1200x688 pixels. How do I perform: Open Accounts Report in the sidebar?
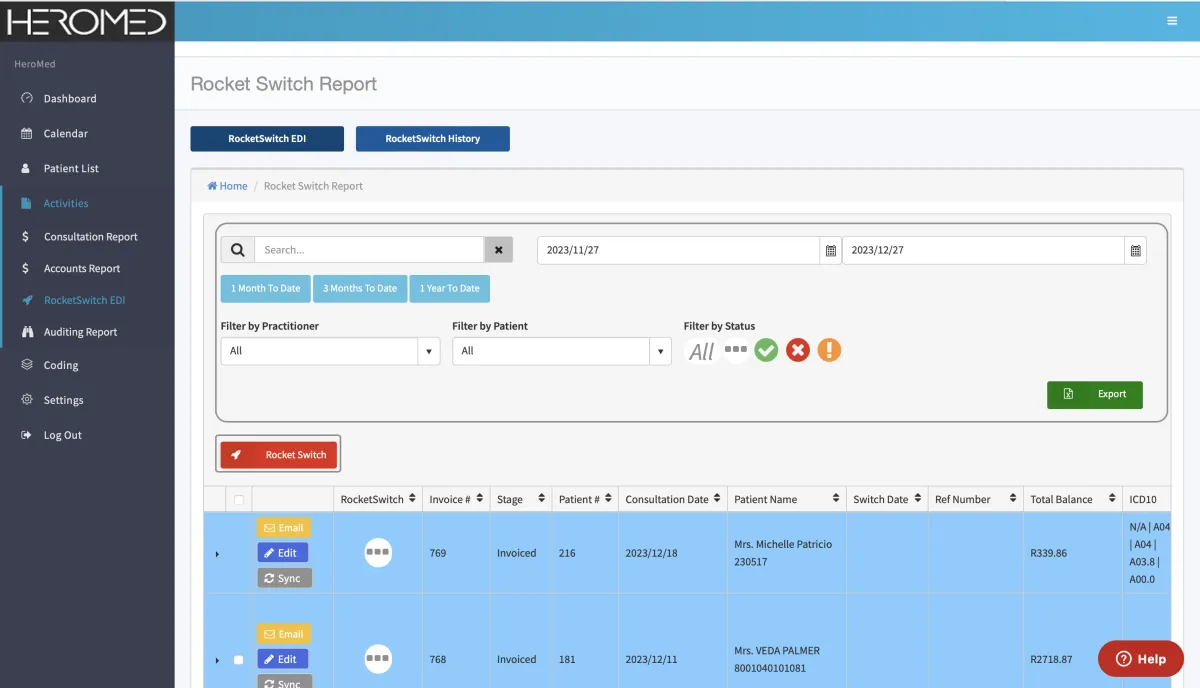[x=82, y=269]
